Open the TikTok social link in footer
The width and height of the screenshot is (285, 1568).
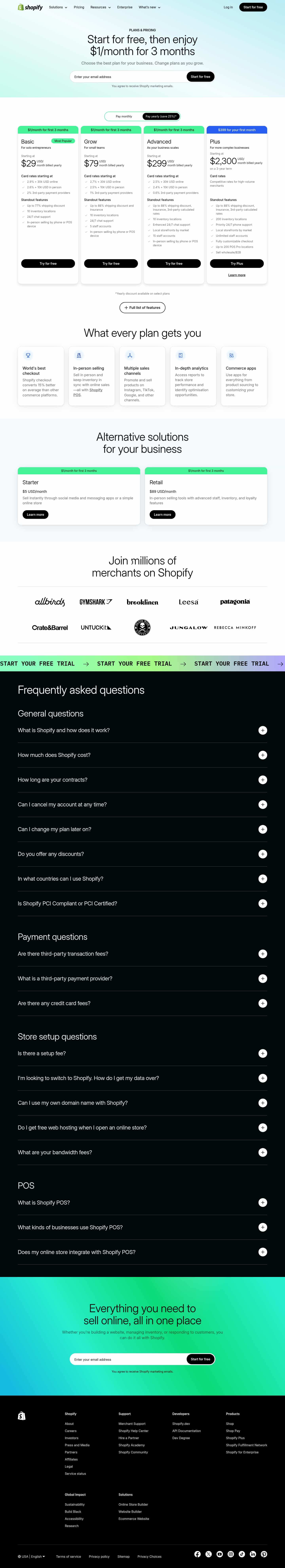(x=242, y=1554)
